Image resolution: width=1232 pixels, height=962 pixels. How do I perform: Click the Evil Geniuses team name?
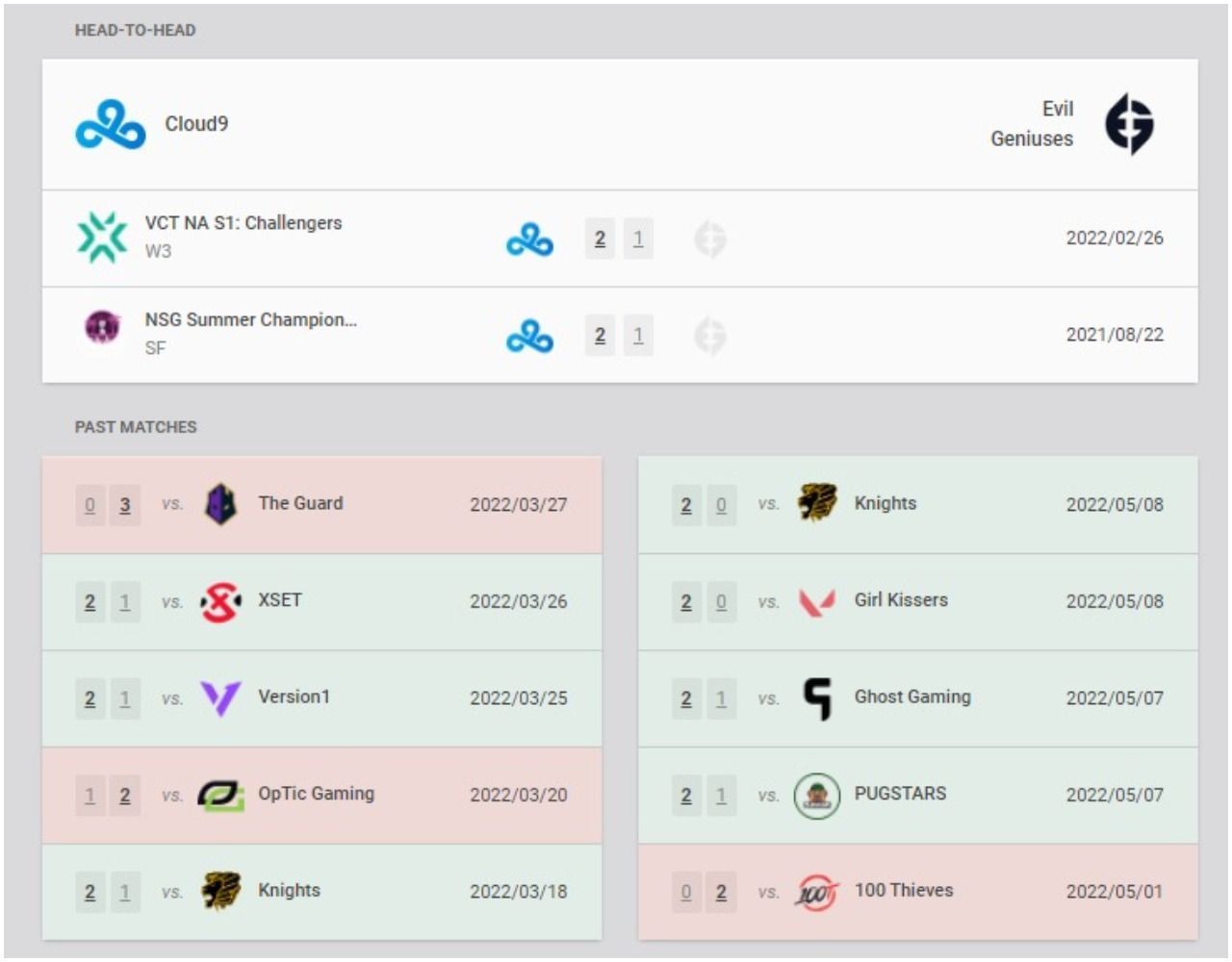[1057, 123]
